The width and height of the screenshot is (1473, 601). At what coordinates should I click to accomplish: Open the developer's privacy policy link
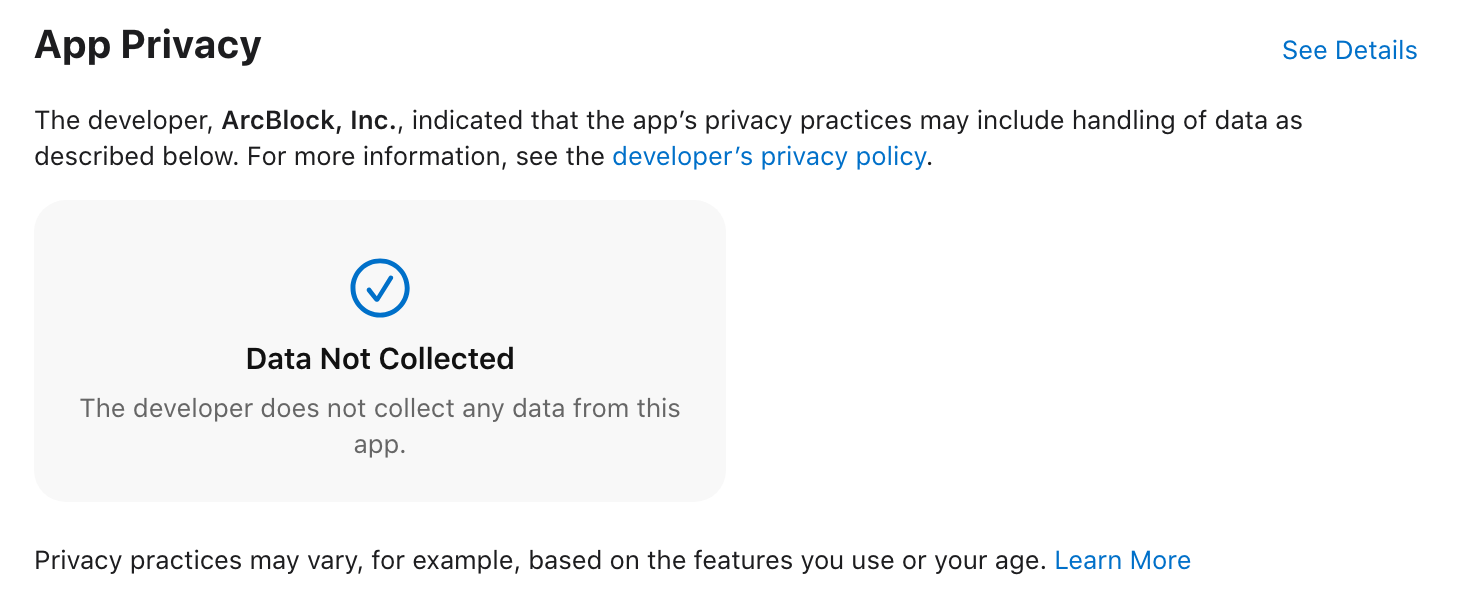click(x=768, y=157)
